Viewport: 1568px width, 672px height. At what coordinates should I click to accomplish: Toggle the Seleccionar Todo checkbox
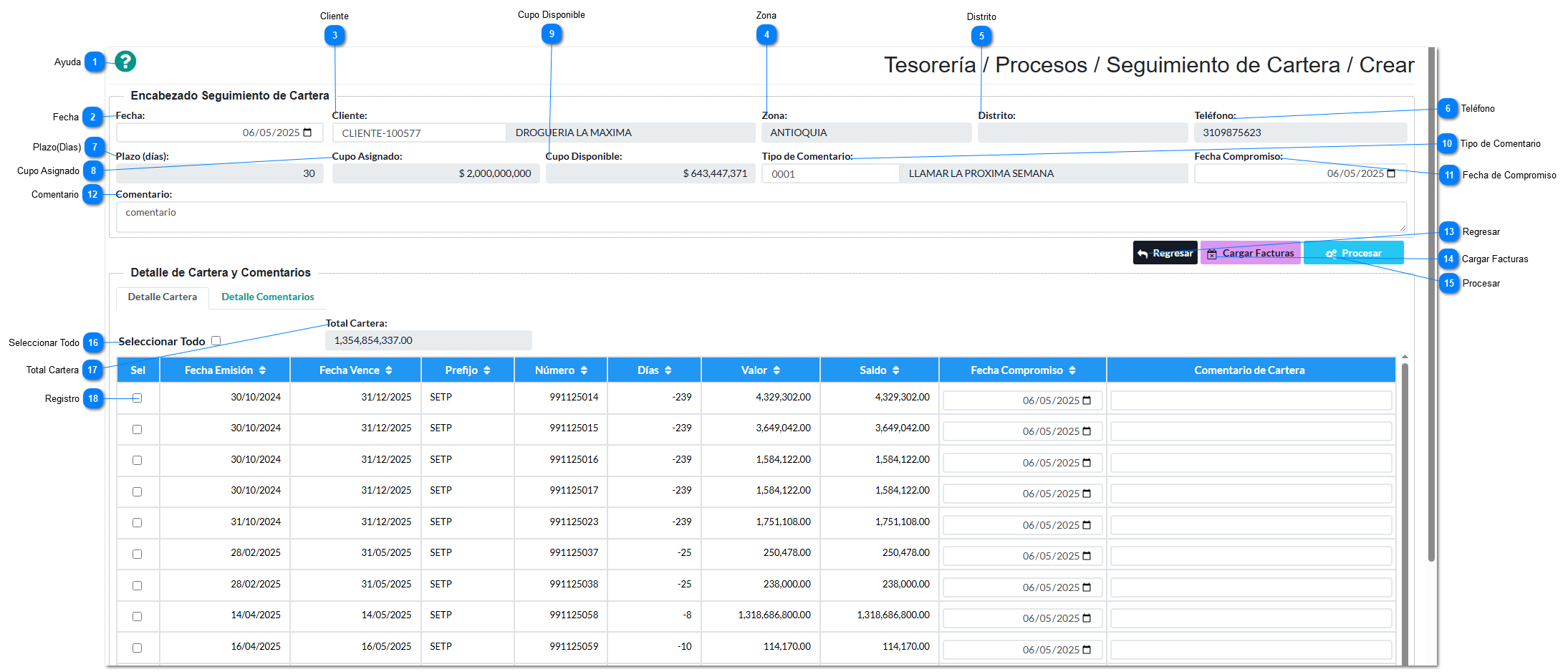(x=216, y=341)
